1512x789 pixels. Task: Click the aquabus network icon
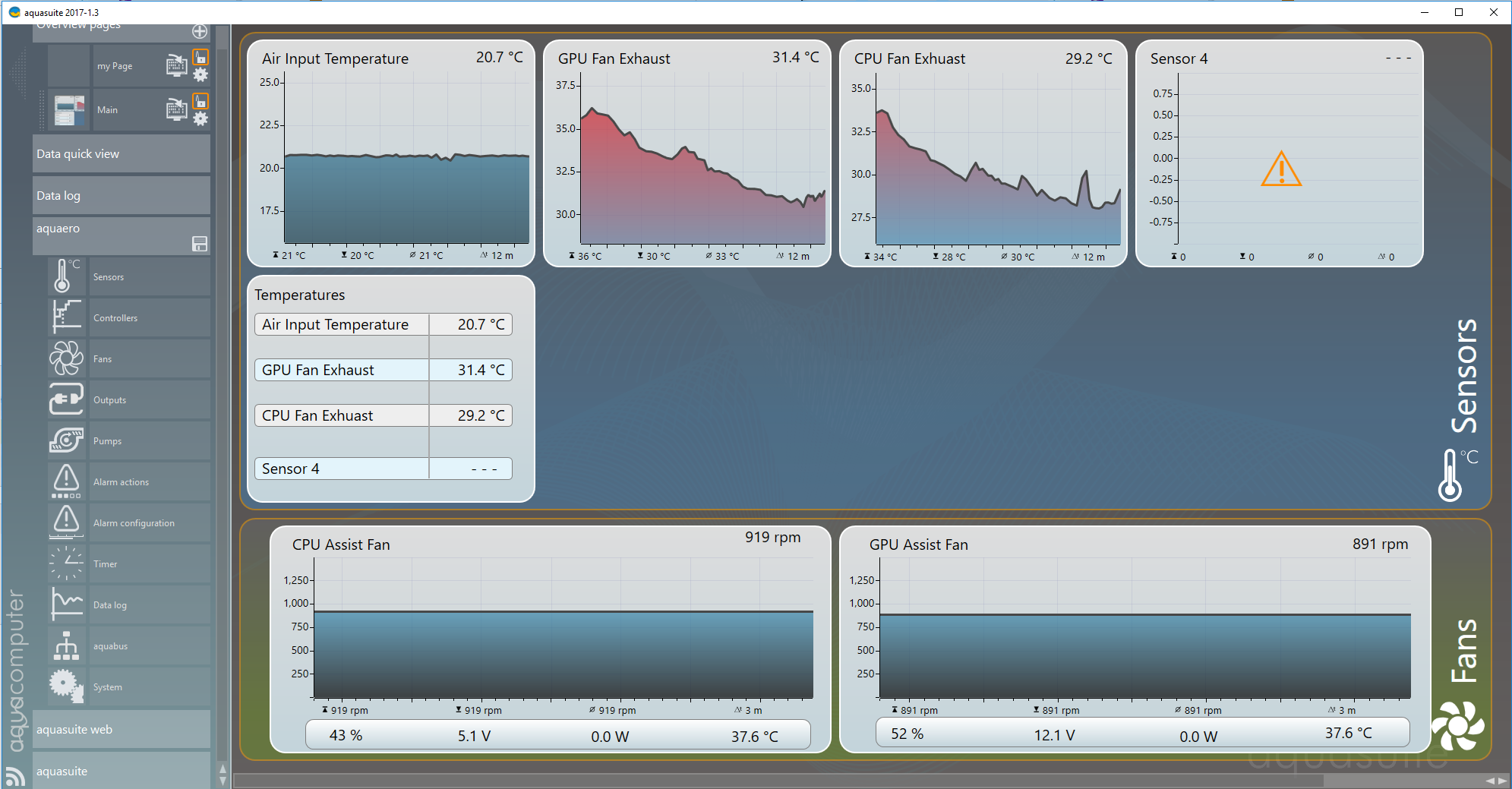tap(67, 645)
